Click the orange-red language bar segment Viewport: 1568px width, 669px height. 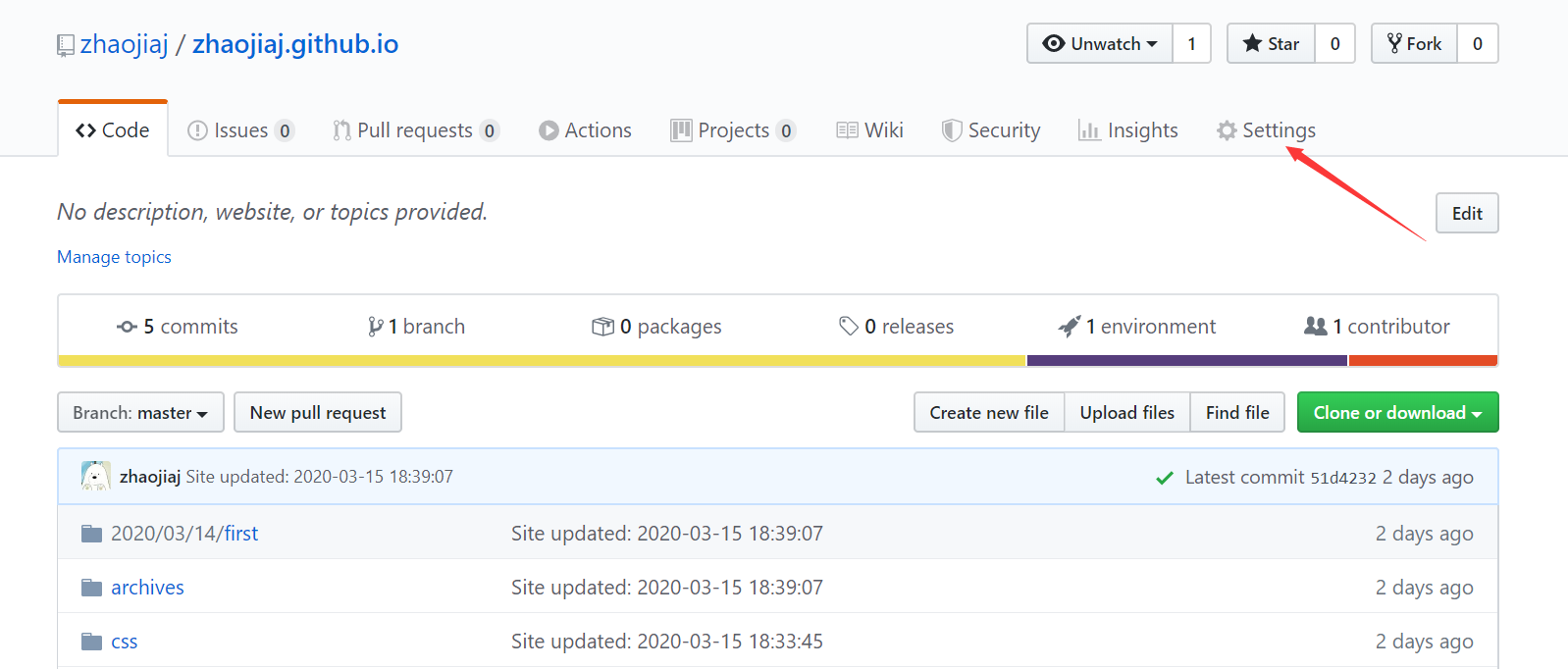coord(1424,361)
